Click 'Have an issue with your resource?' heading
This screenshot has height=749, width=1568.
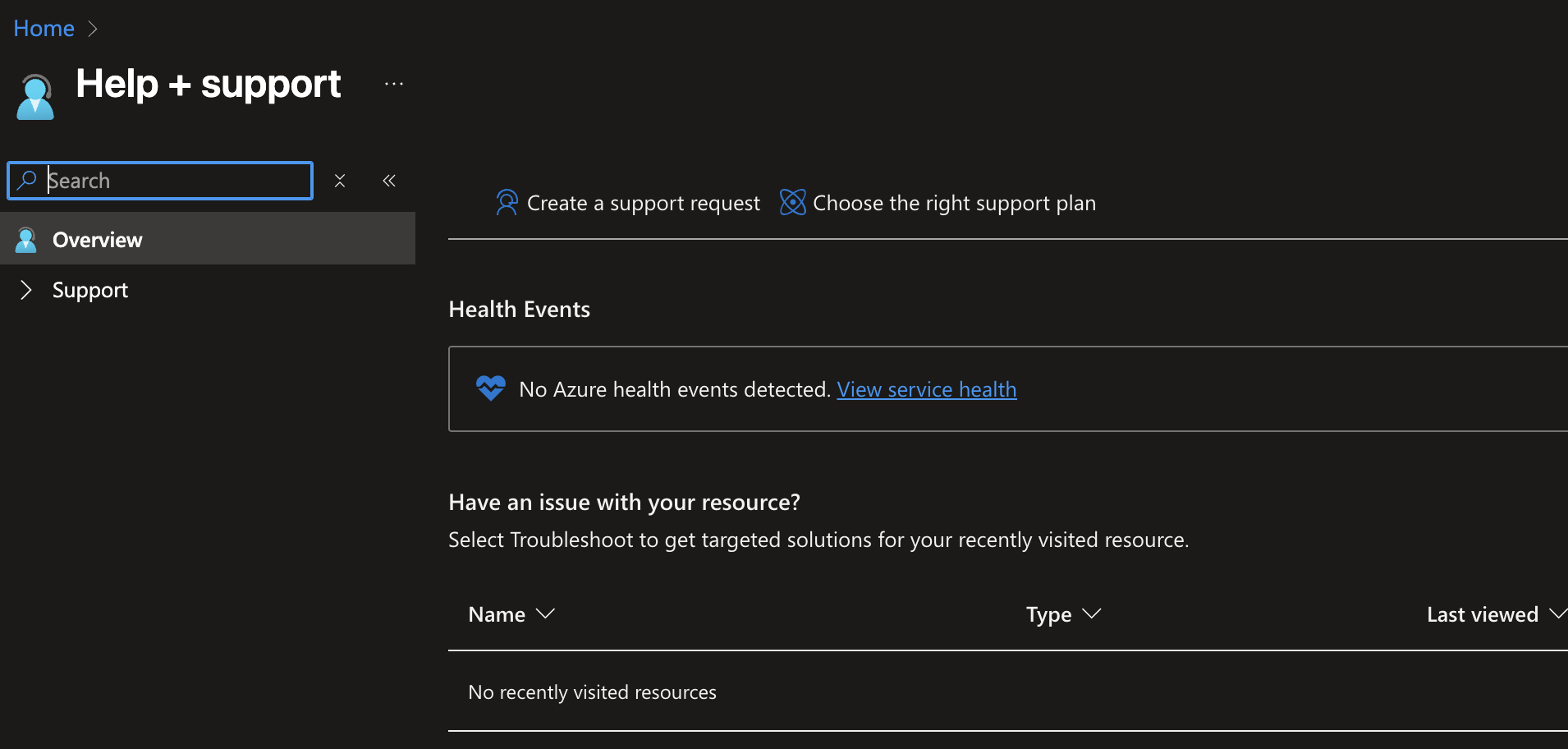[624, 502]
